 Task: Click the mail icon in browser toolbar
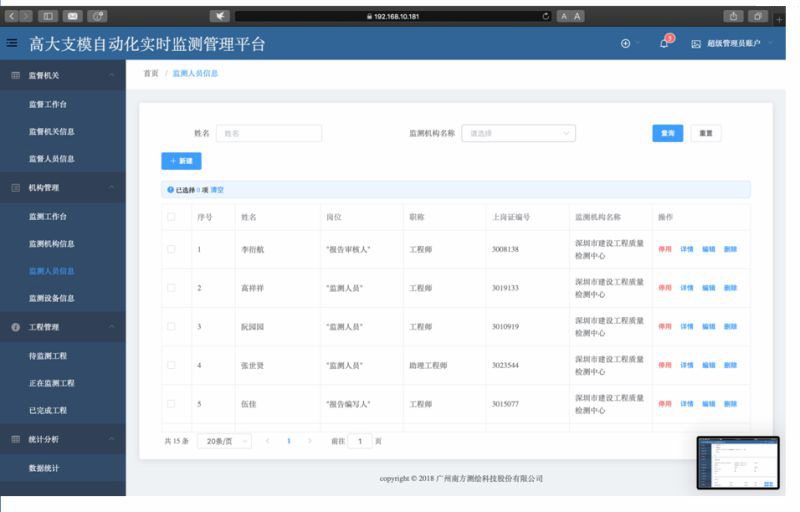(x=72, y=16)
